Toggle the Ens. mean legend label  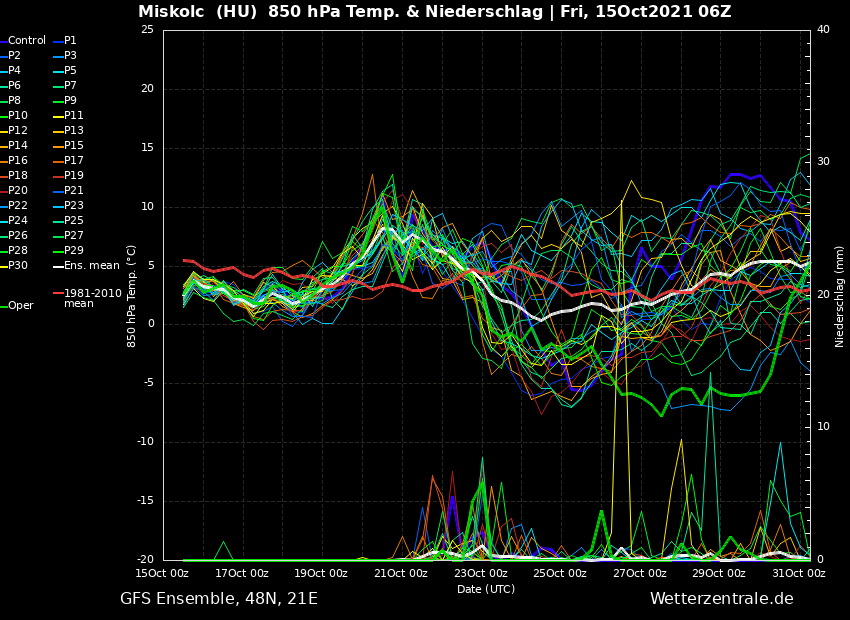point(91,266)
